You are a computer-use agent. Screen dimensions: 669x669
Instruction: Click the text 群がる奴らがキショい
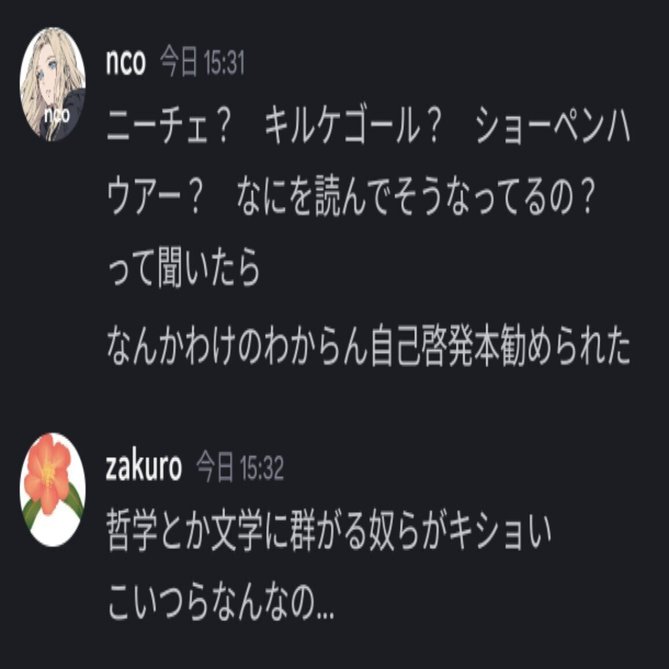click(x=420, y=533)
